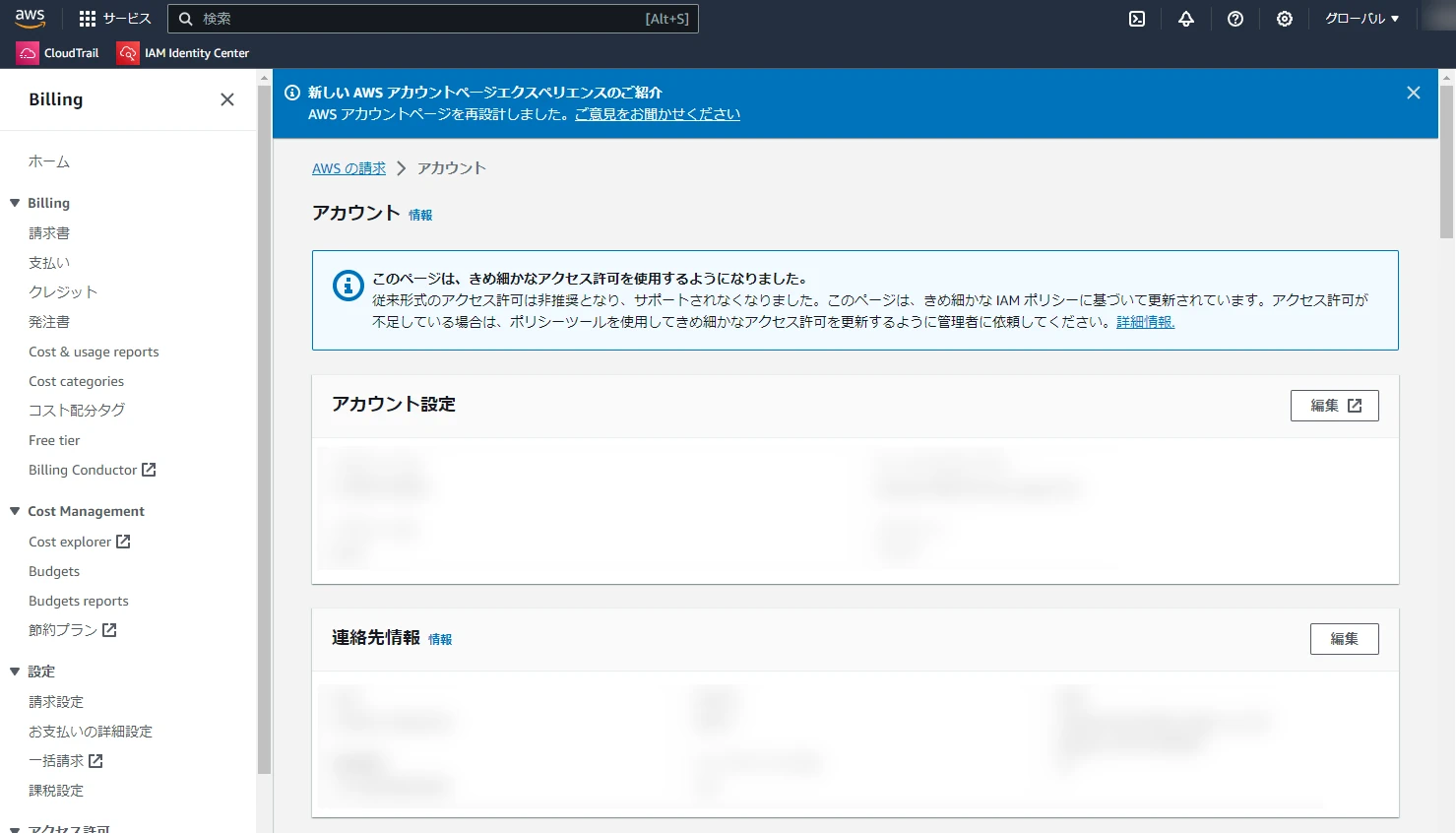Viewport: 1456px width, 833px height.
Task: Click the main page vertical scrollbar
Action: tap(1446, 161)
